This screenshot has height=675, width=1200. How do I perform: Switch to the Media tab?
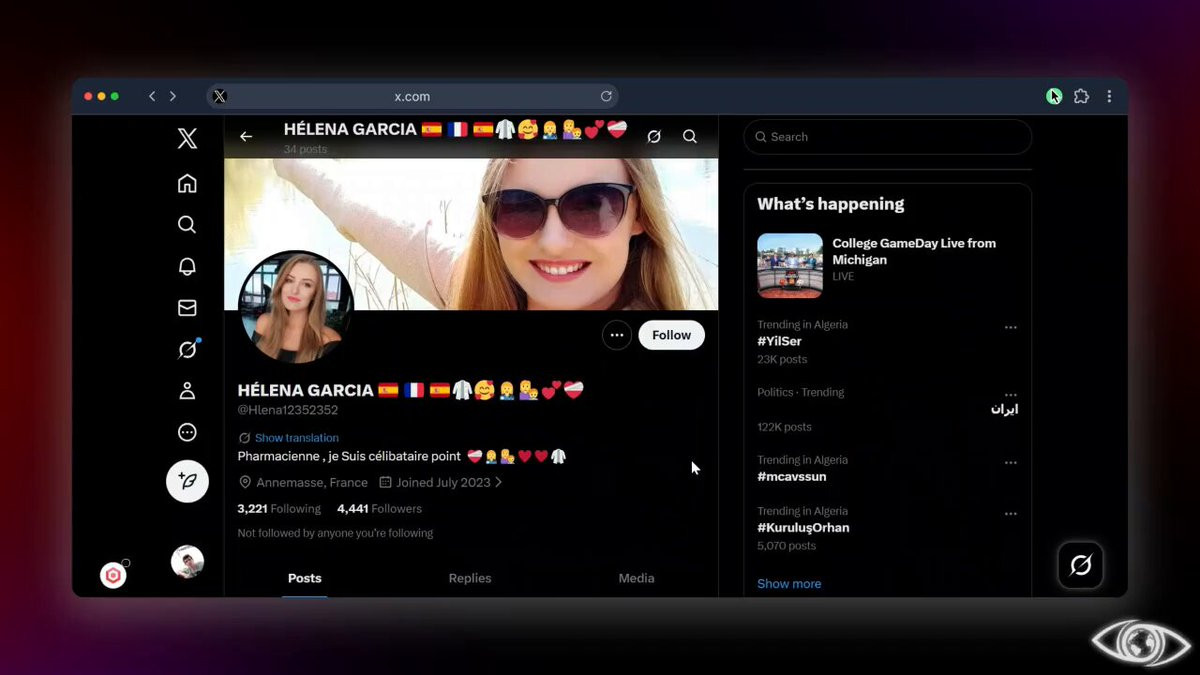636,578
